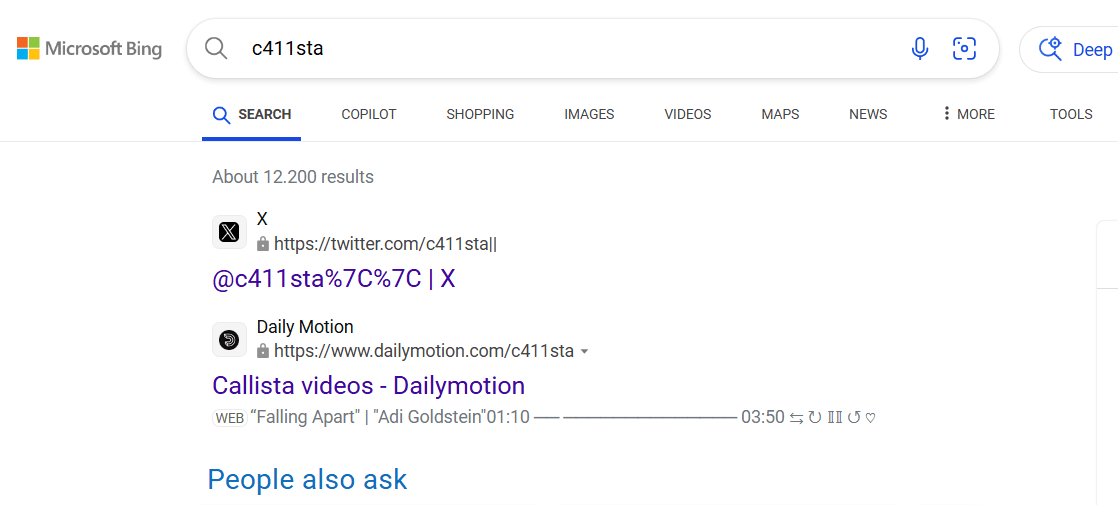Click the magnifier icon in search box
This screenshot has width=1118, height=505.
216,48
